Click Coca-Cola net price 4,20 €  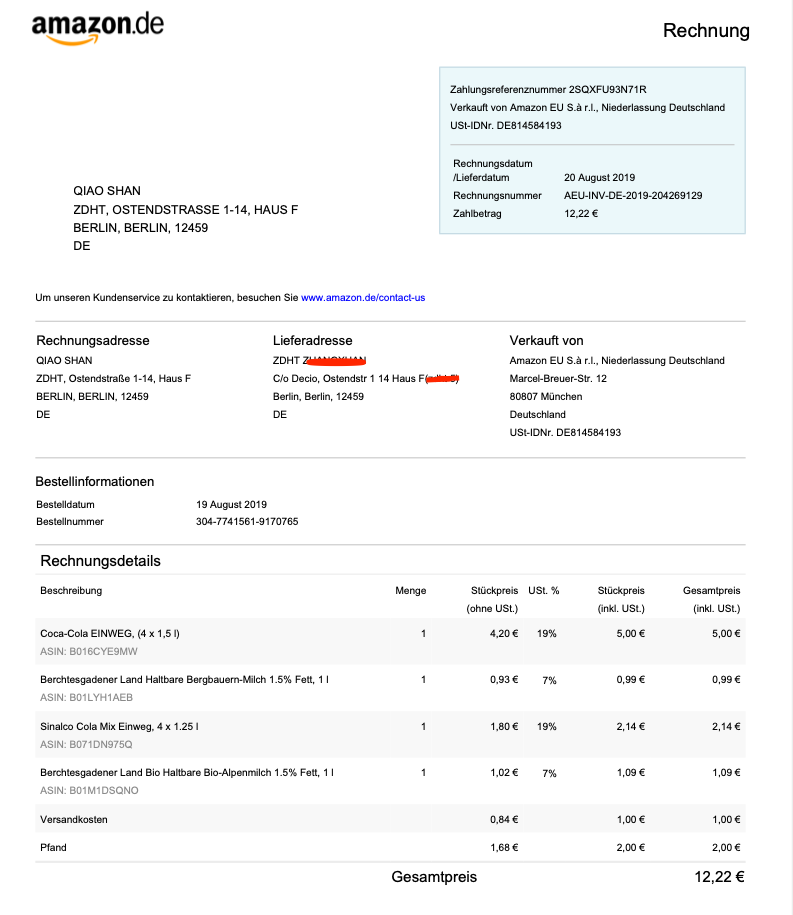(x=504, y=634)
